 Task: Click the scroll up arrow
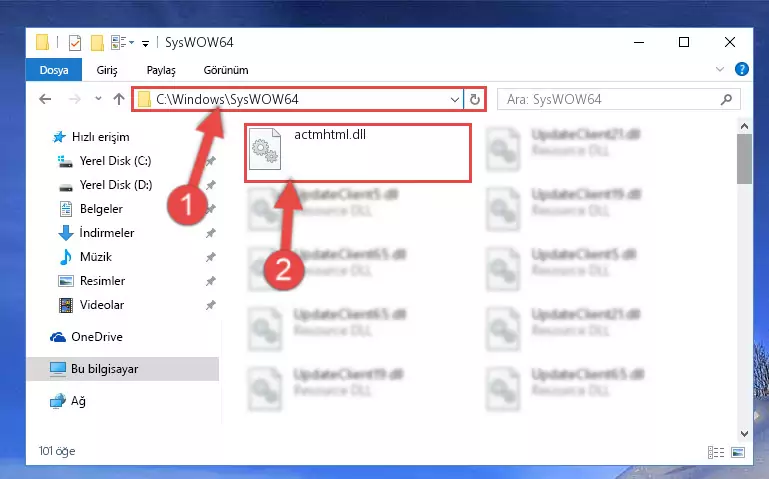(744, 126)
